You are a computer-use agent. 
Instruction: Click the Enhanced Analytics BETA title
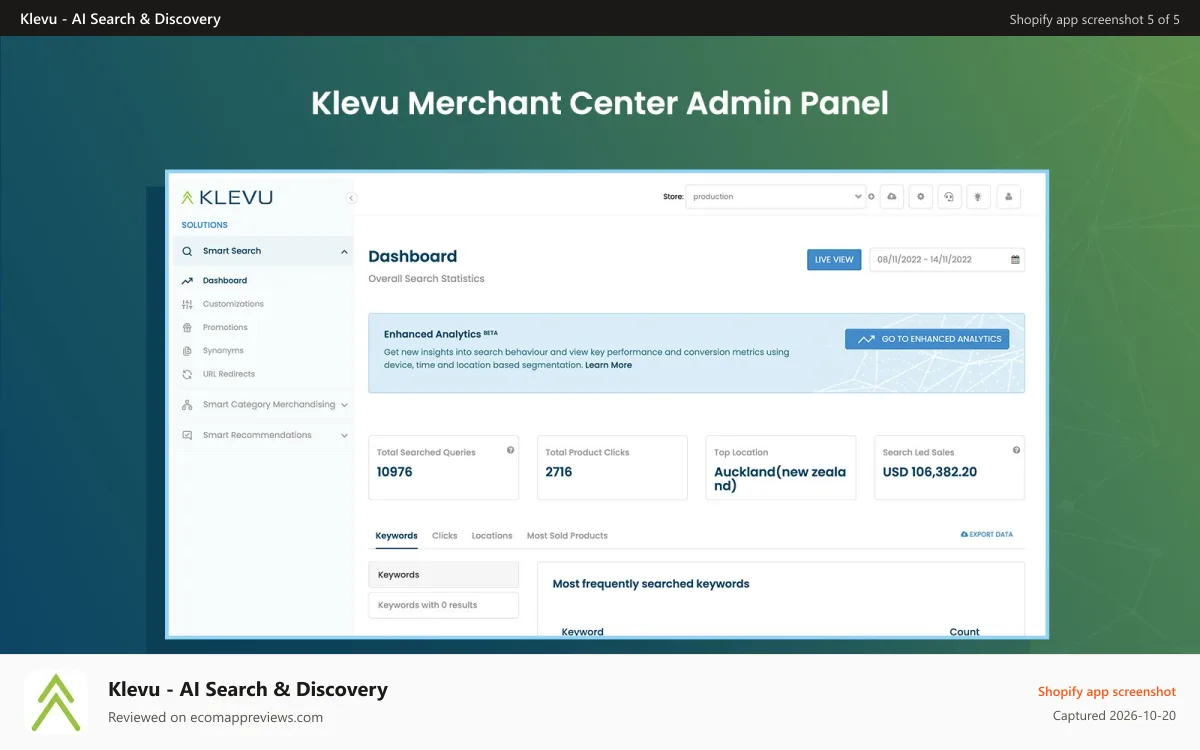pos(441,334)
